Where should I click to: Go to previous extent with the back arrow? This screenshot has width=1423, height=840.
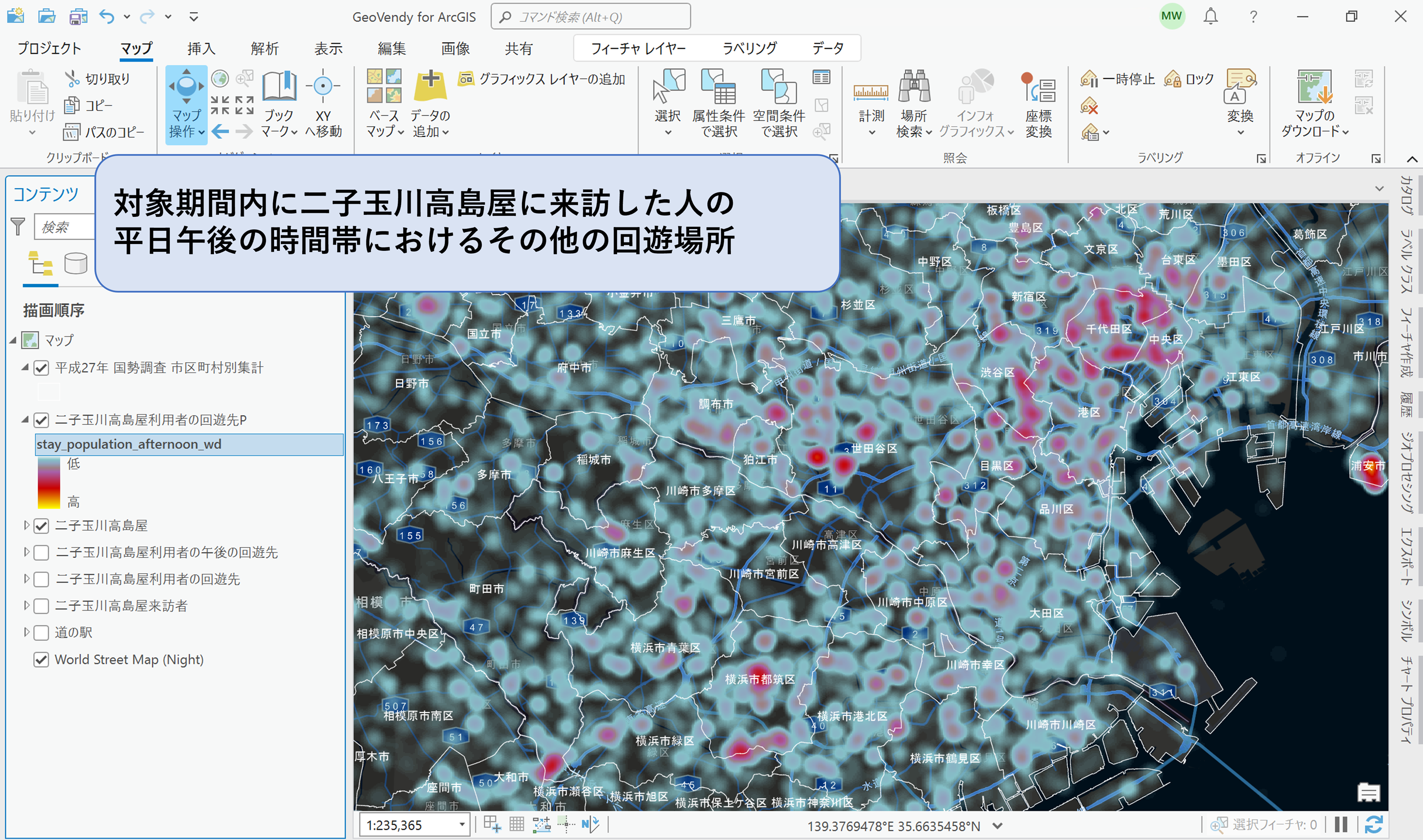(x=220, y=132)
